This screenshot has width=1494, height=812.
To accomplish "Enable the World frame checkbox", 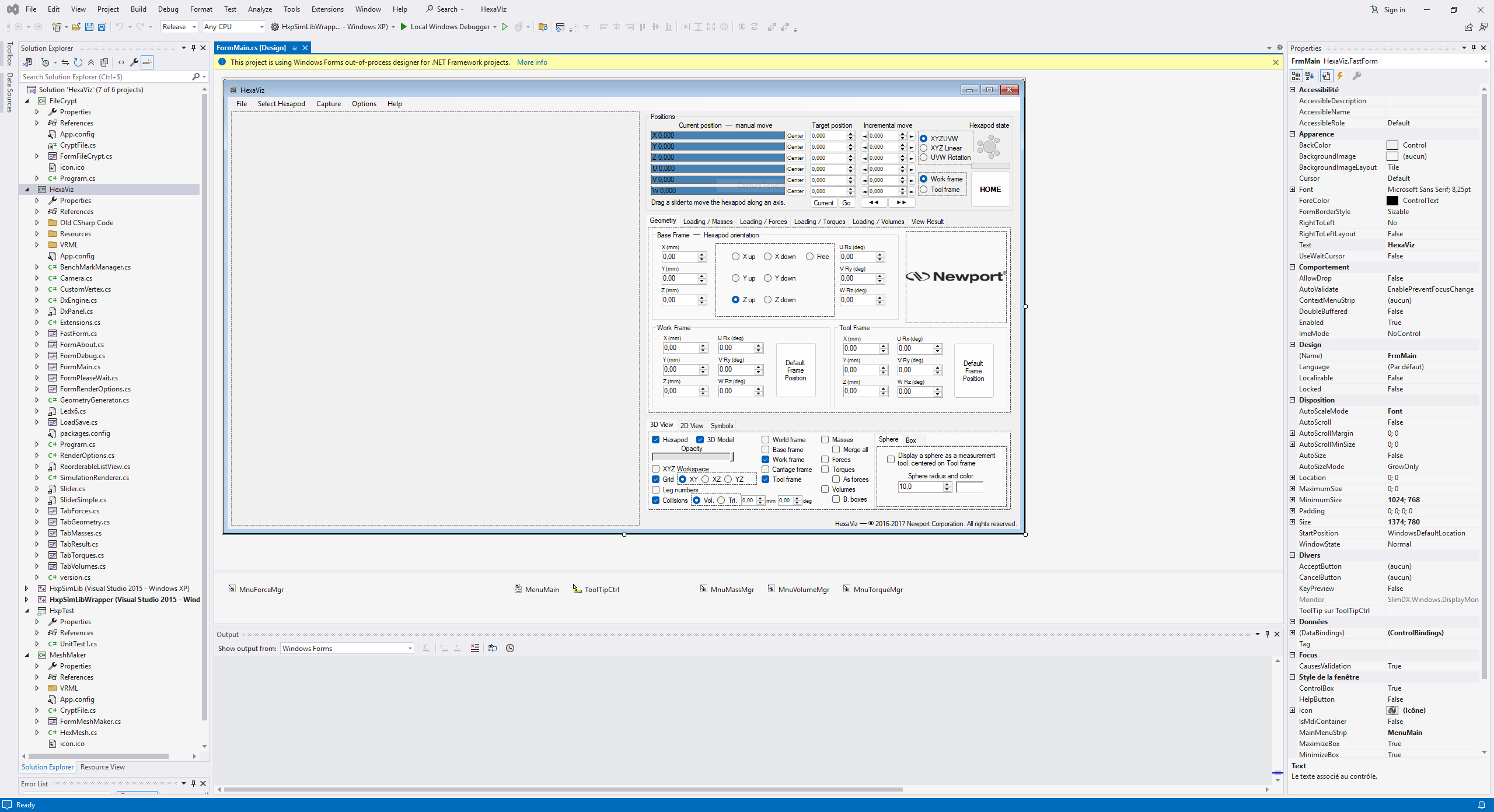I will [765, 440].
